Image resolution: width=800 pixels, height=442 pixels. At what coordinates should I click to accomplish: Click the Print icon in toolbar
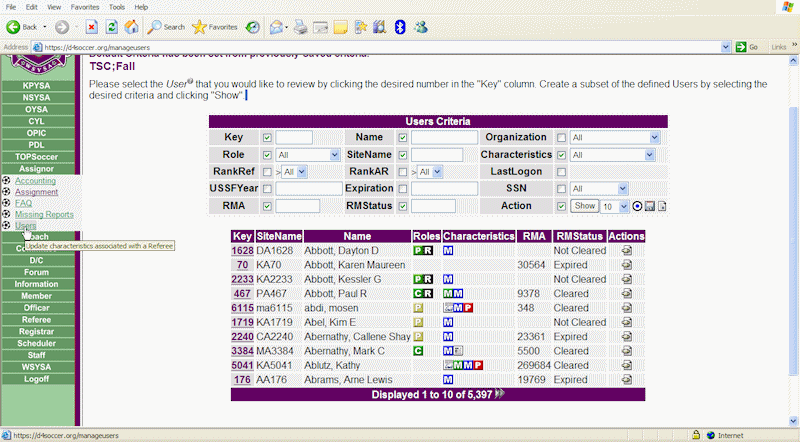click(301, 27)
